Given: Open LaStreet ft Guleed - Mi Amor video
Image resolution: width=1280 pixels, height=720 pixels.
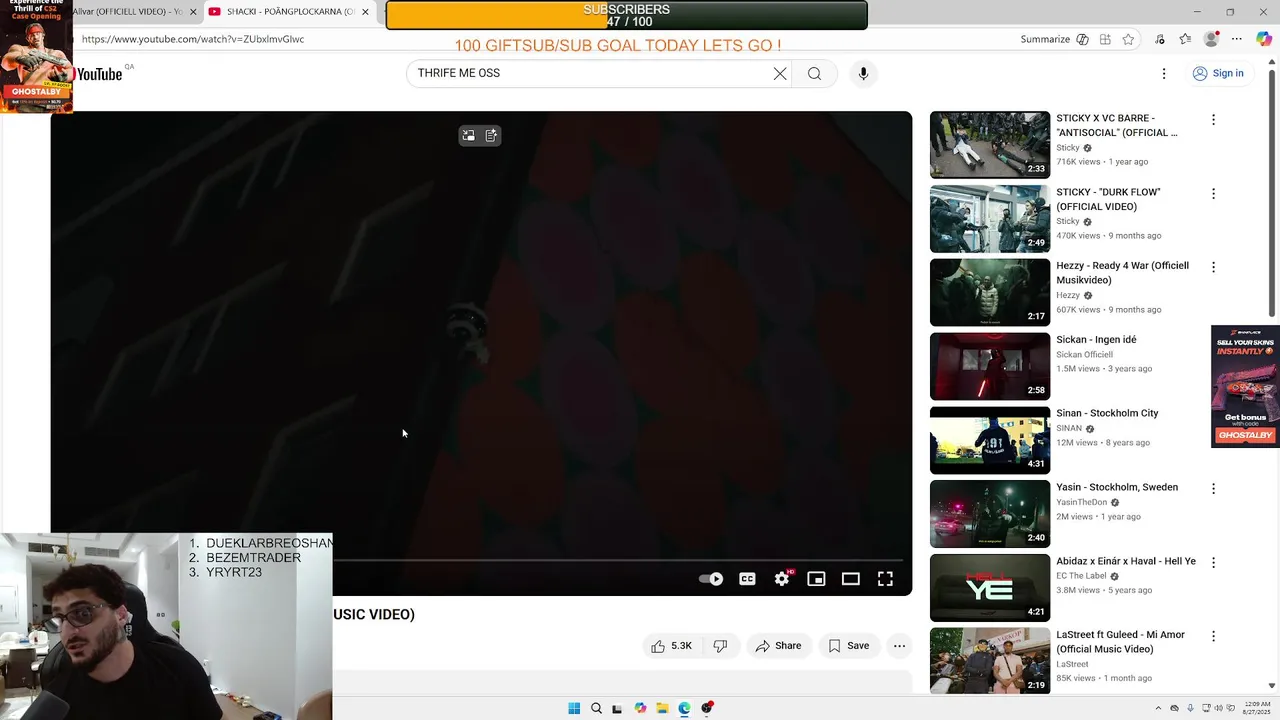Looking at the screenshot, I should [1120, 642].
